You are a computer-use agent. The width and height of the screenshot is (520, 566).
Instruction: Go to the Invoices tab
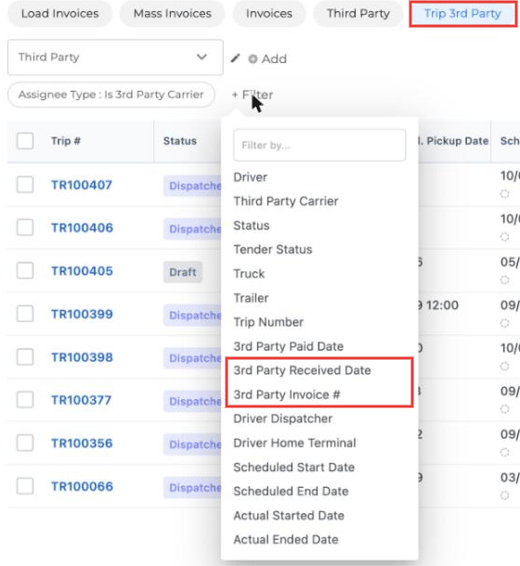(269, 14)
